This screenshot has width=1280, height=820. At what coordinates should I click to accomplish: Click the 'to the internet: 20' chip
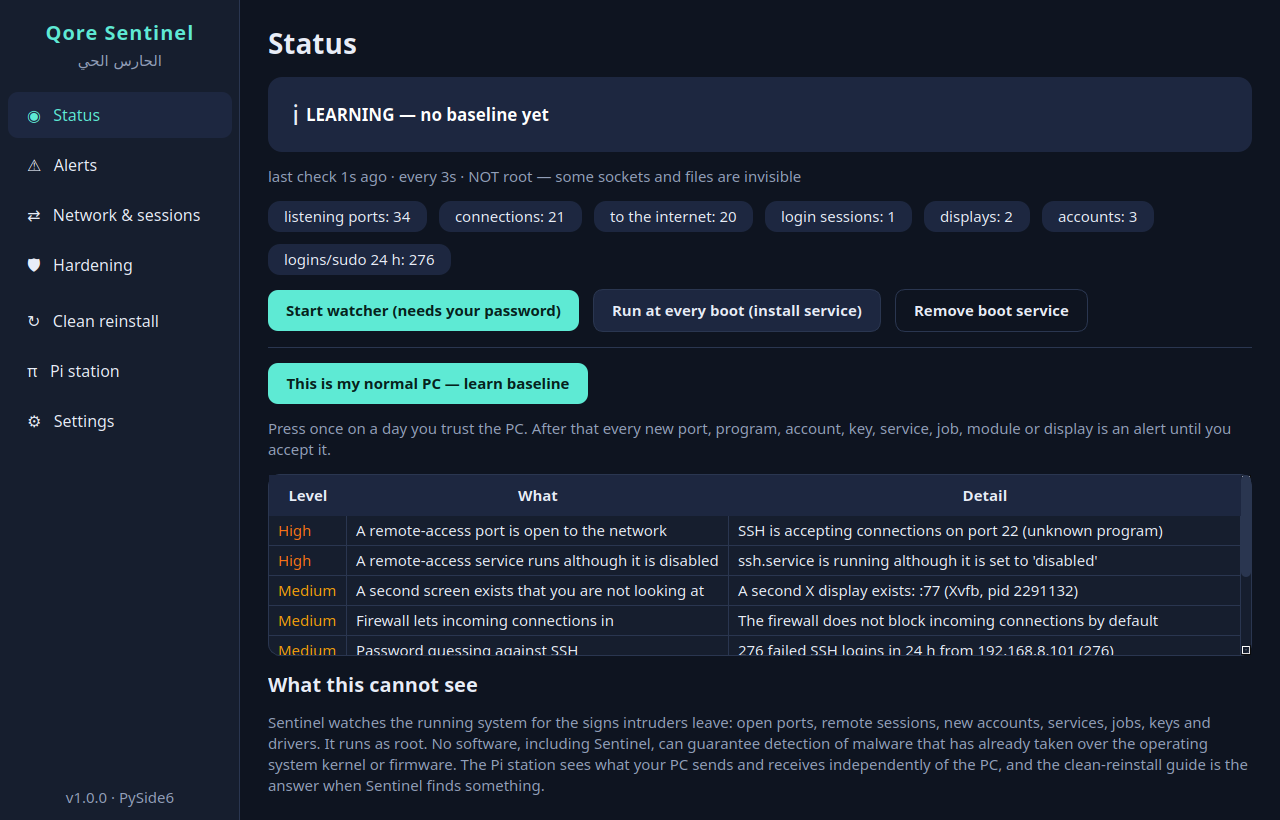point(673,217)
